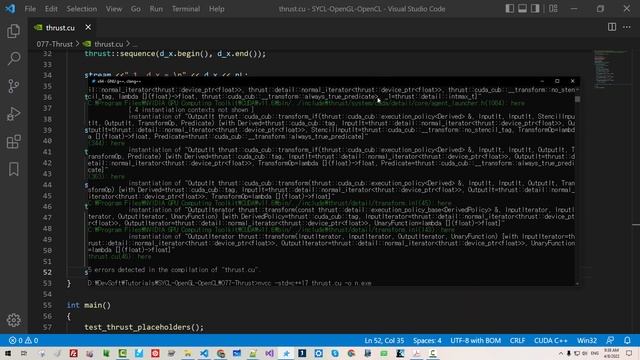Change indentation via Spaces: 4
This screenshot has height=360, width=640.
(x=427, y=340)
